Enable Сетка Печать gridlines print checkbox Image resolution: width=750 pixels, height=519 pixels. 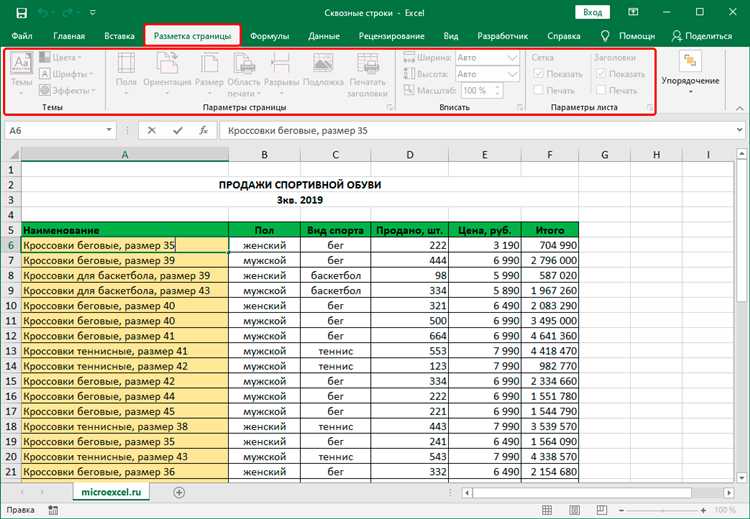click(539, 90)
